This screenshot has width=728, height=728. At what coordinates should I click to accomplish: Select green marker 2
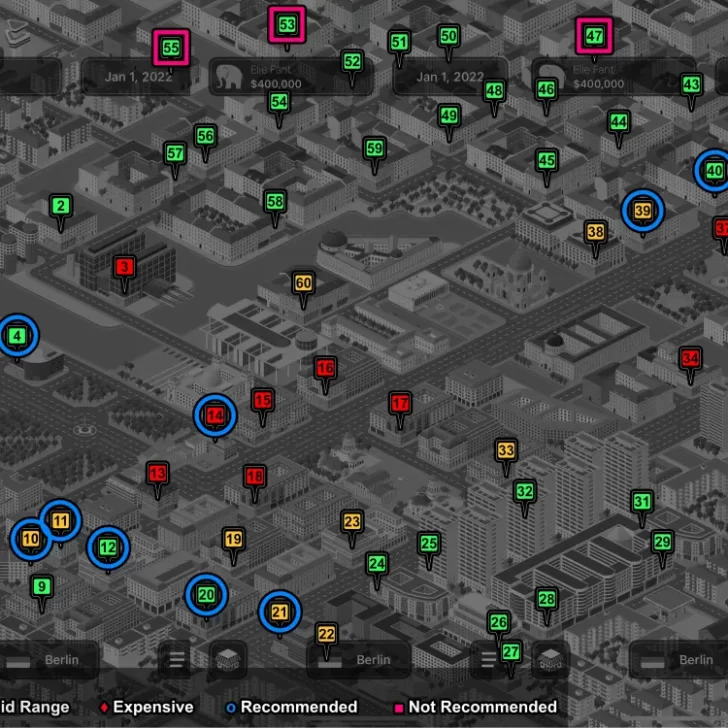[61, 207]
